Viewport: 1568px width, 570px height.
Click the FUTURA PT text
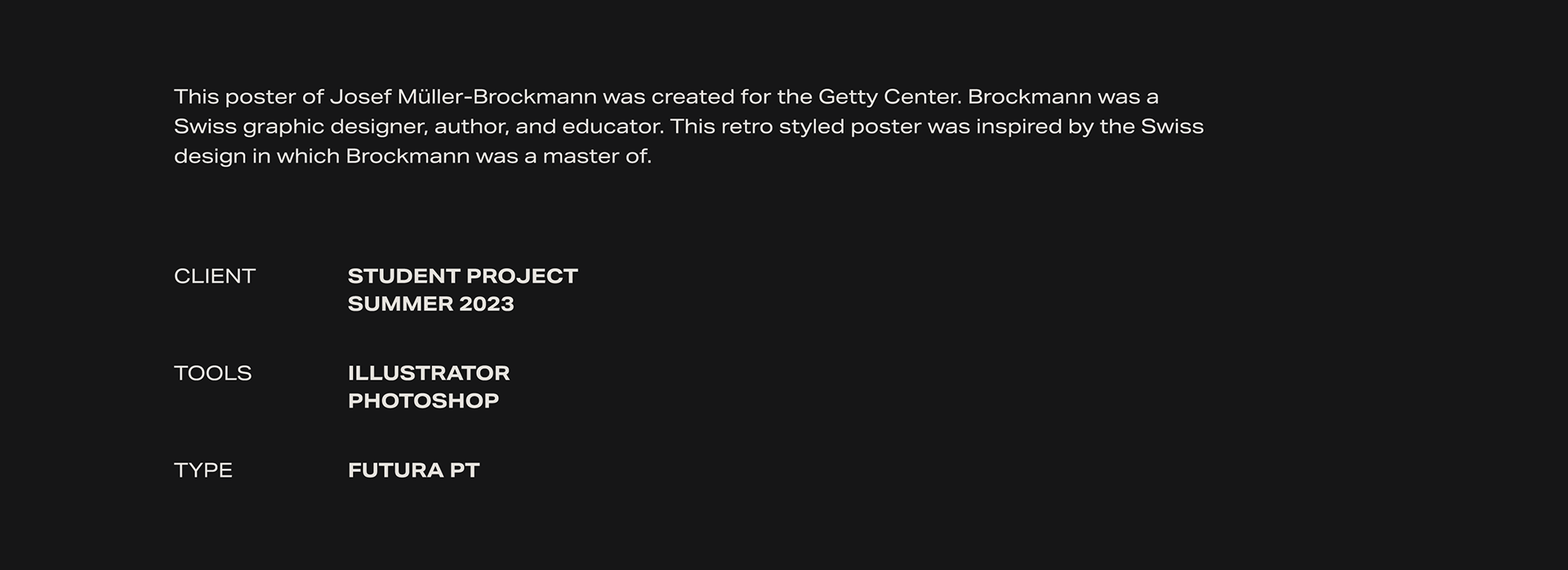coord(414,470)
